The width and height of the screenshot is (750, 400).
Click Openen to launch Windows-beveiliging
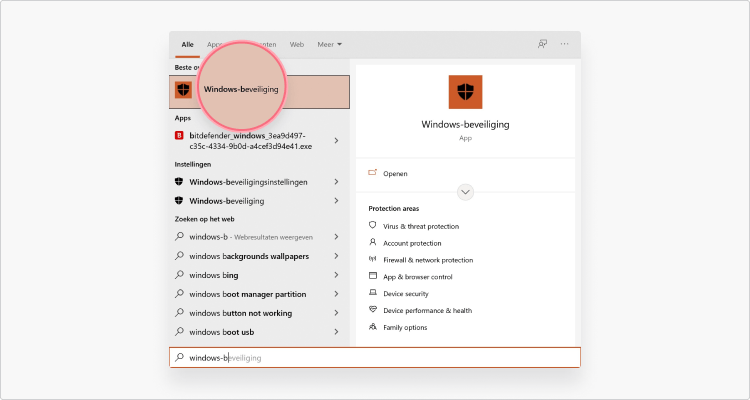coord(395,174)
